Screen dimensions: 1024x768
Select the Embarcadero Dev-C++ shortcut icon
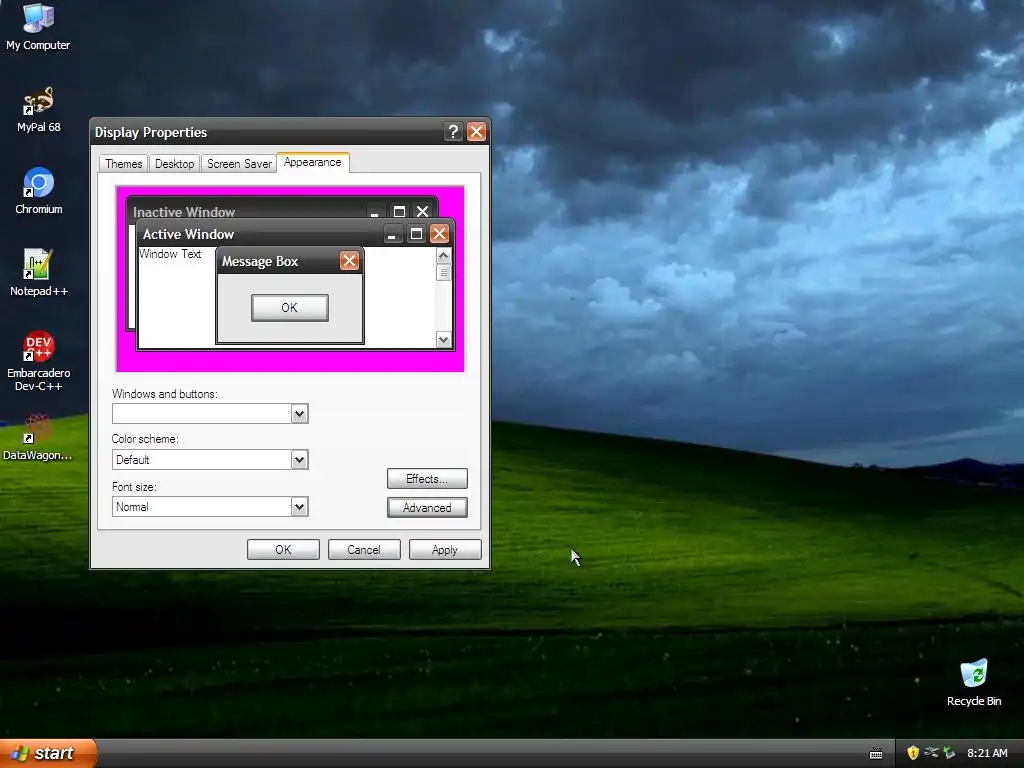click(39, 361)
